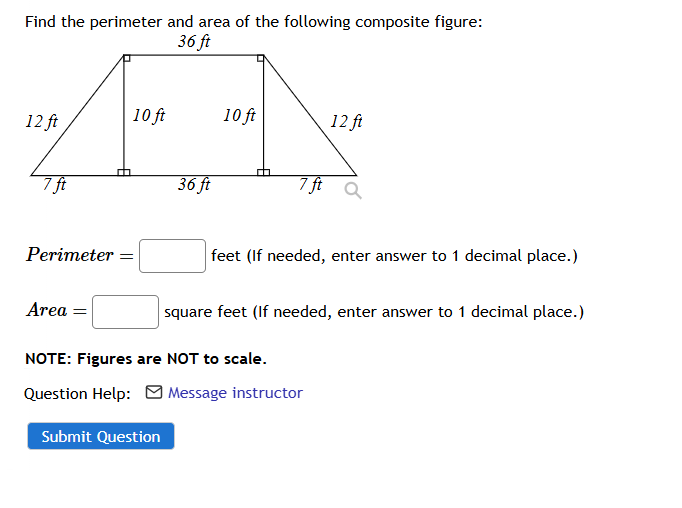Viewport: 682px width, 508px height.
Task: Click the magnifier zoom icon beside the figure
Action: 353,190
